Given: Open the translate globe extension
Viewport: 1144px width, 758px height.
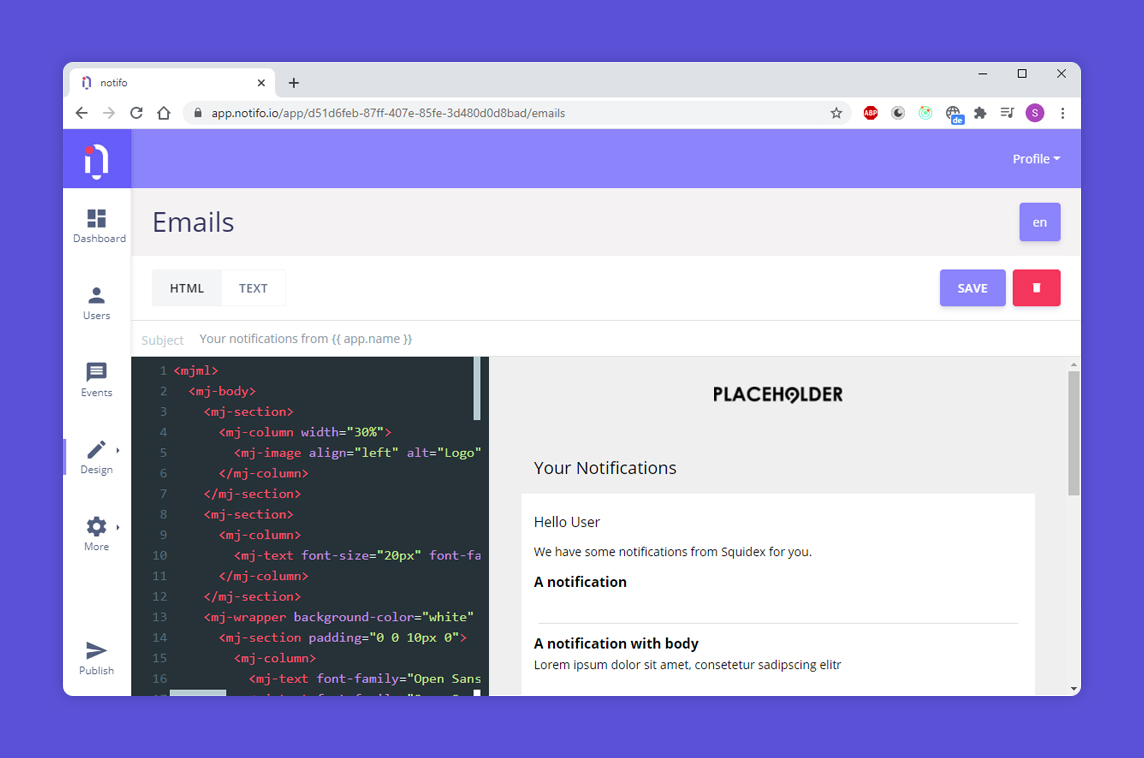Looking at the screenshot, I should [954, 114].
